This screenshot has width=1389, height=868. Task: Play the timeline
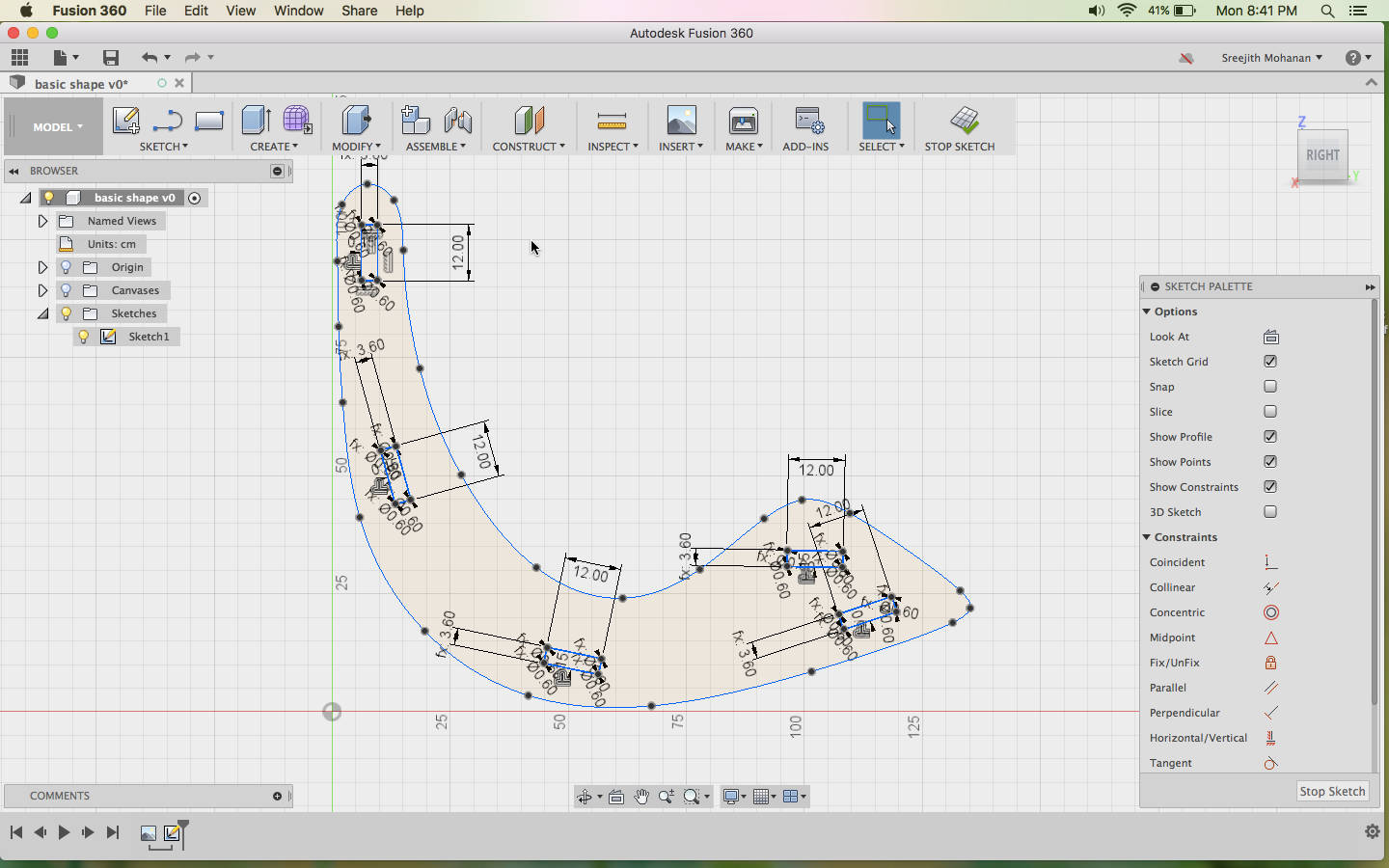click(64, 832)
